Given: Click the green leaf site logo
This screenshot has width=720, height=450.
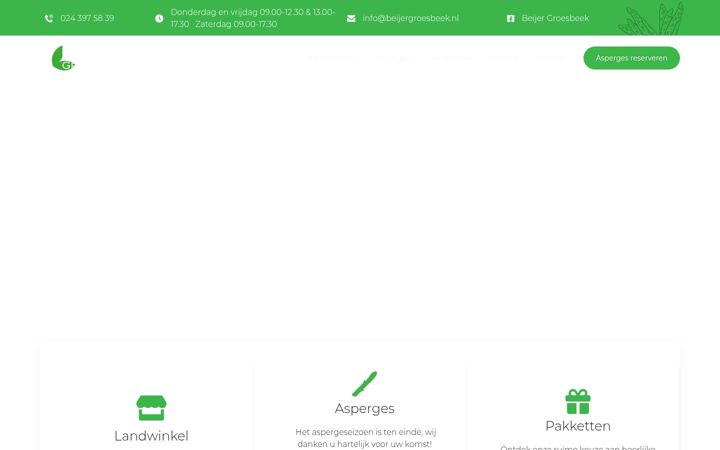Looking at the screenshot, I should point(63,58).
